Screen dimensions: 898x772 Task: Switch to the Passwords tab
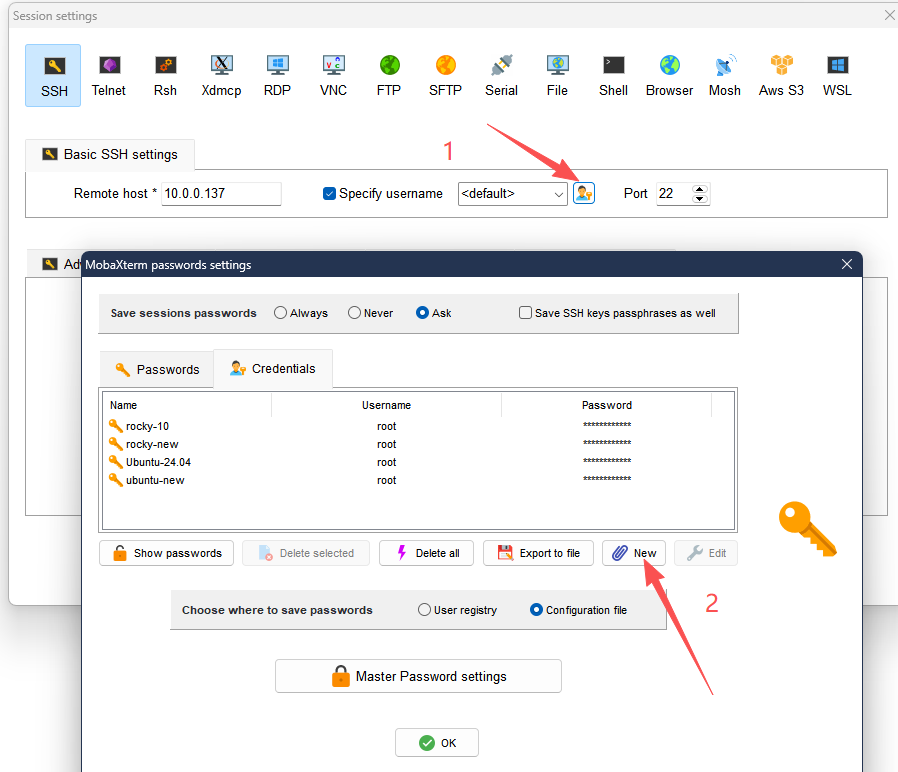tap(157, 369)
